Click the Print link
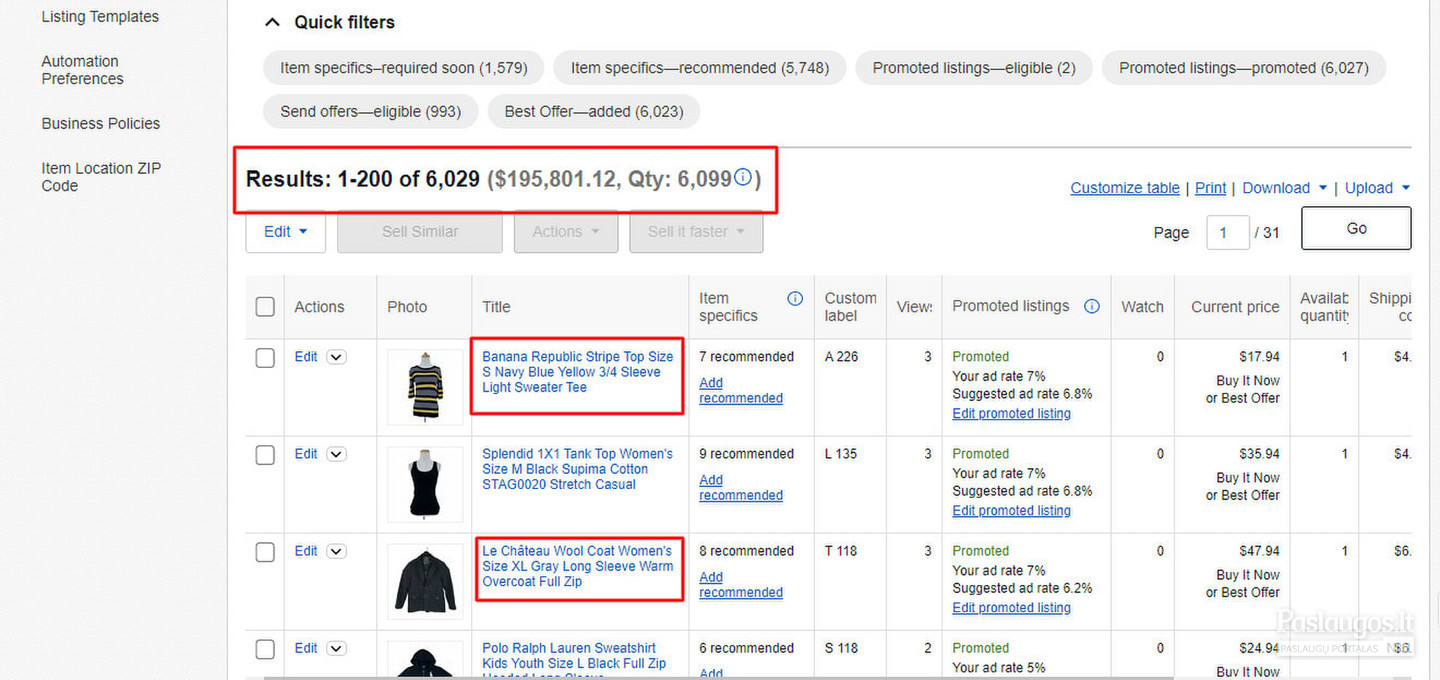1440x680 pixels. click(x=1210, y=188)
